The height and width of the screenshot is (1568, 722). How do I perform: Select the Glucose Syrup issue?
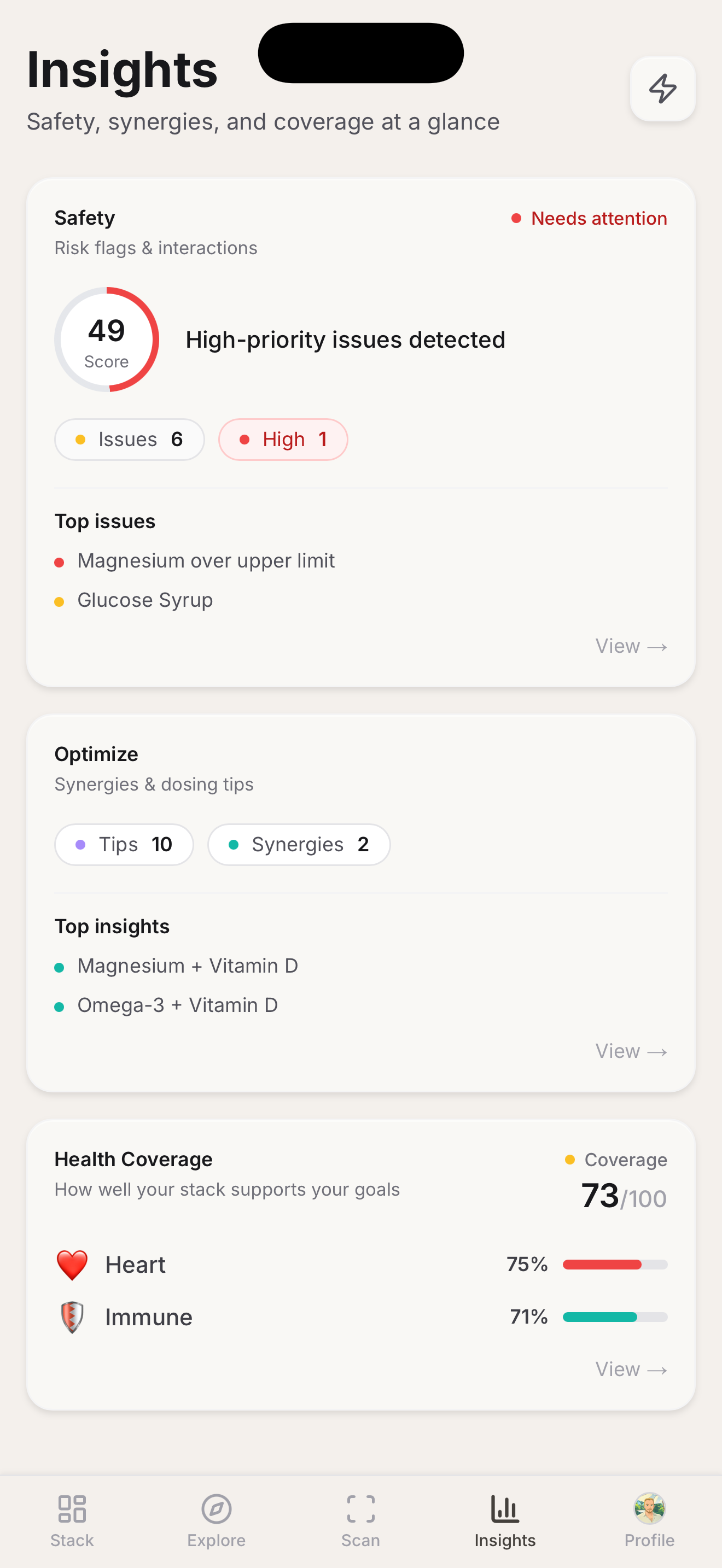pyautogui.click(x=145, y=600)
